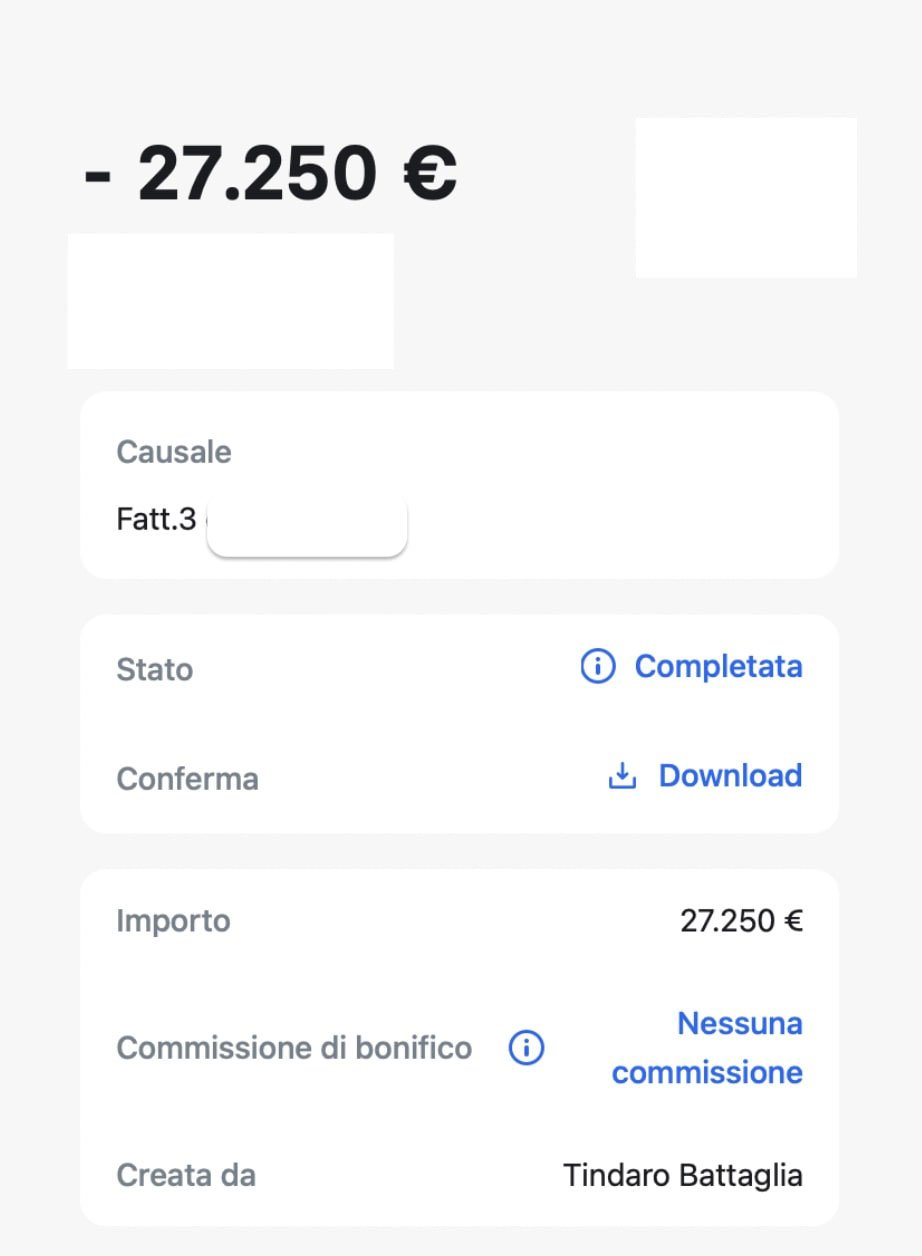This screenshot has height=1256, width=922.
Task: Click the blank white box at top right
Action: [x=746, y=198]
